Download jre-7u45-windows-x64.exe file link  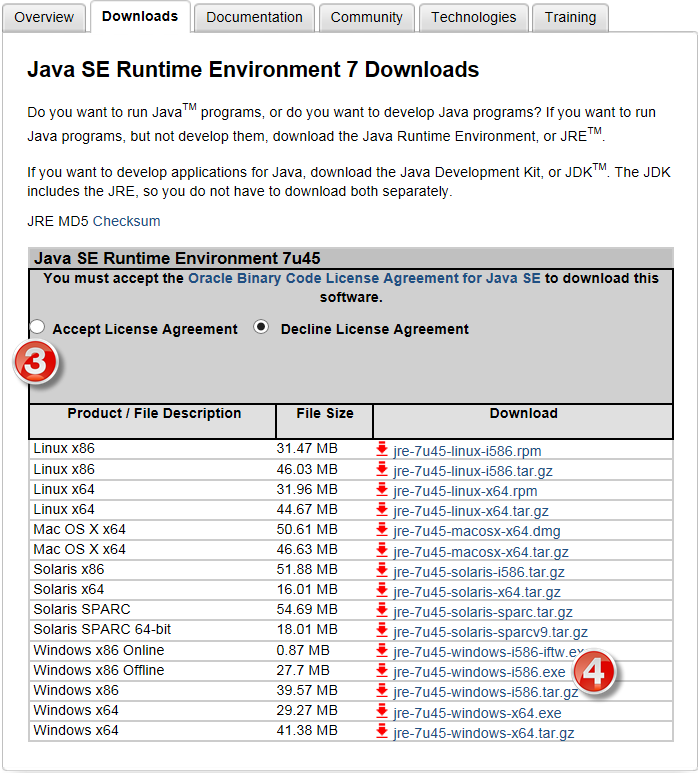[477, 713]
